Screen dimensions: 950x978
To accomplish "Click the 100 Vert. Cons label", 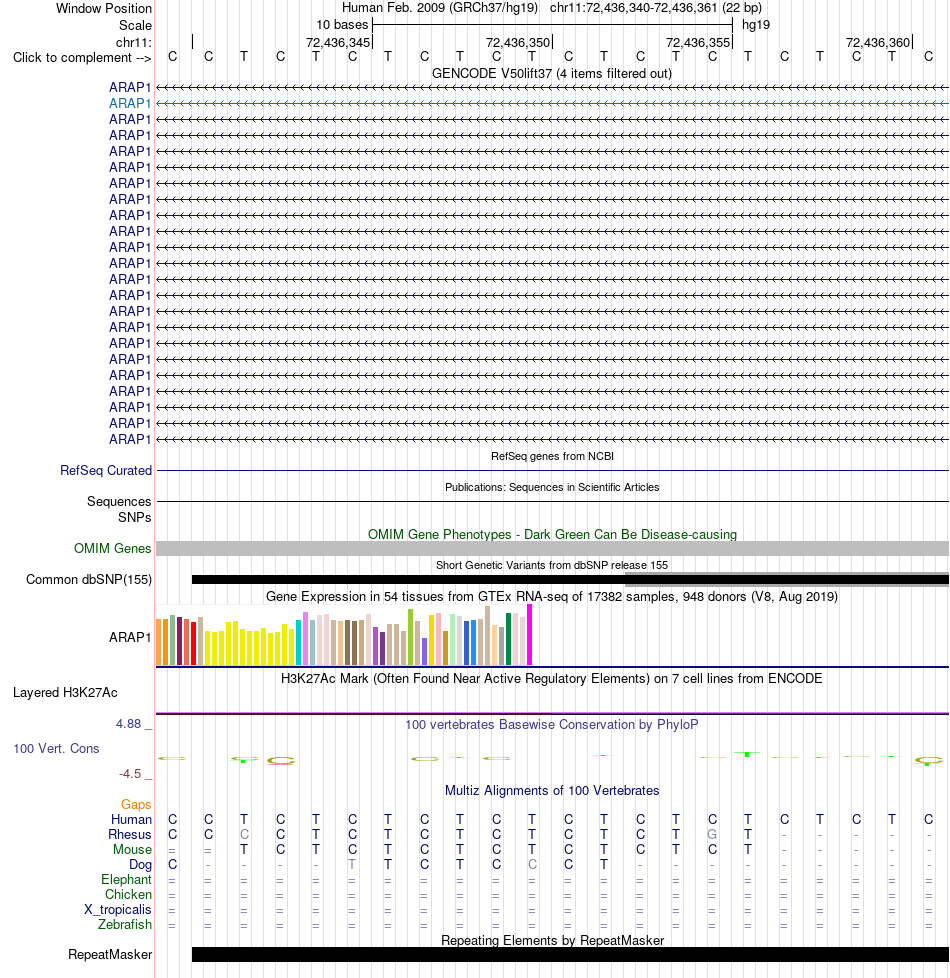I will 56,748.
